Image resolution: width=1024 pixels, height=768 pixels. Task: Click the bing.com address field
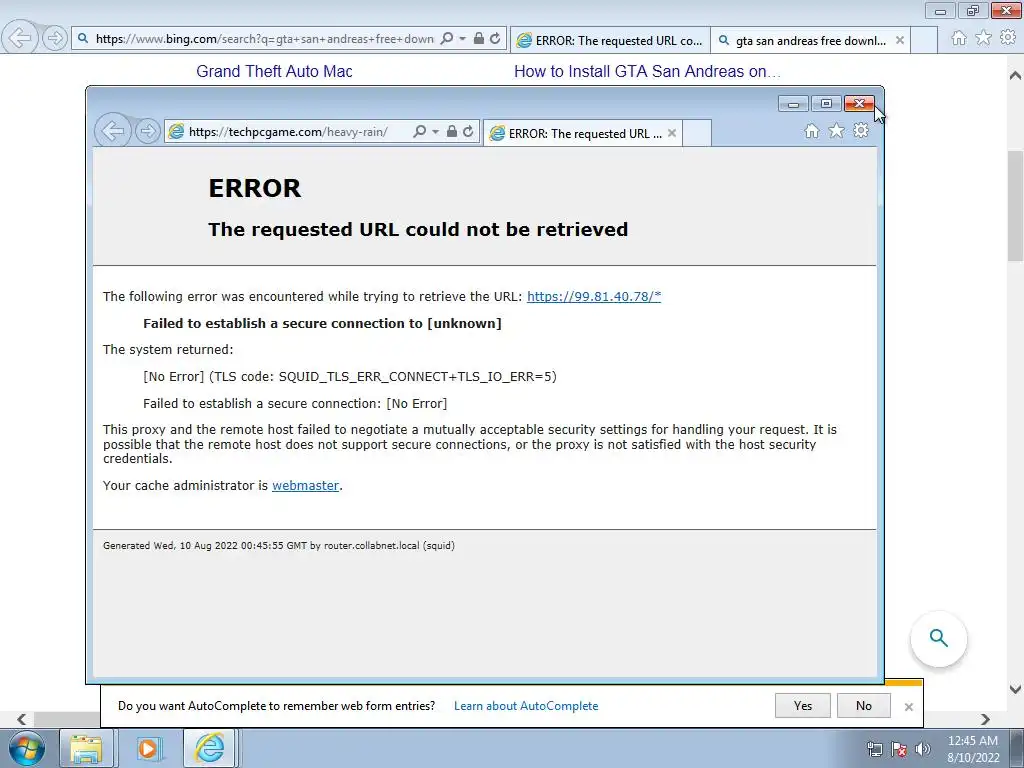264,39
